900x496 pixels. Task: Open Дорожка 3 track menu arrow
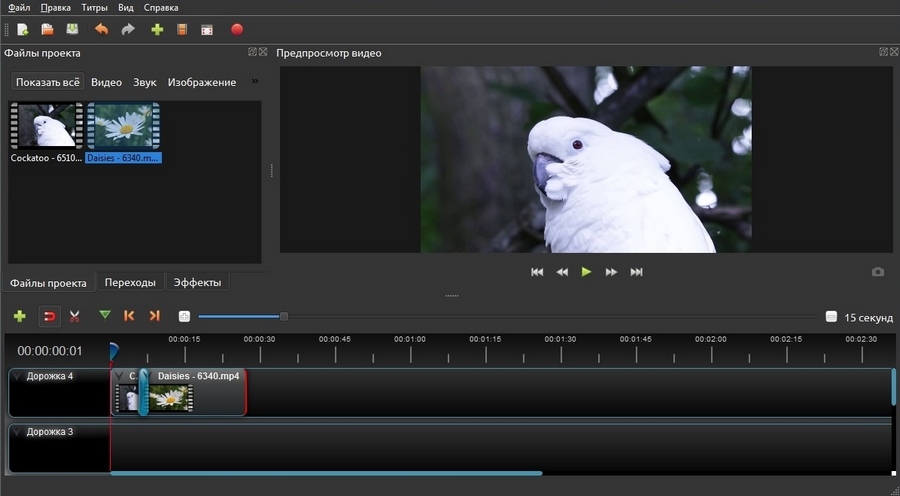point(17,432)
